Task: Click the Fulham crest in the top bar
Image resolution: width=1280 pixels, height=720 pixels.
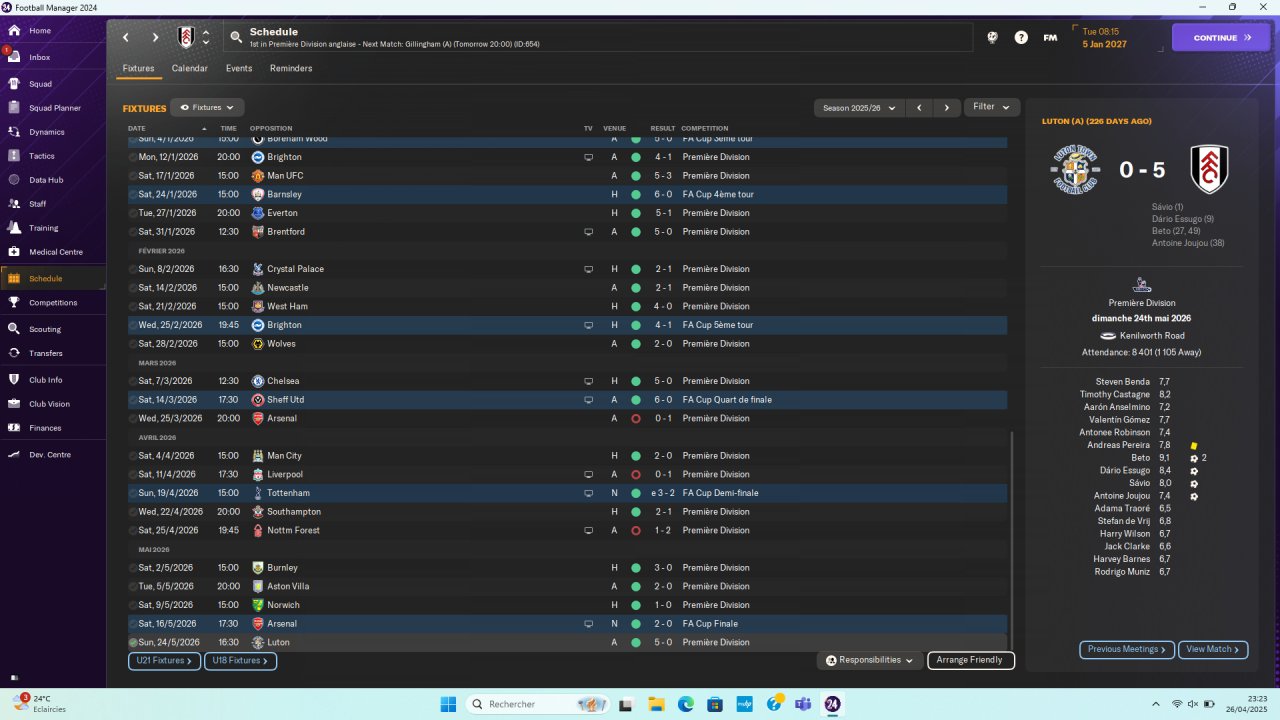Action: click(185, 38)
